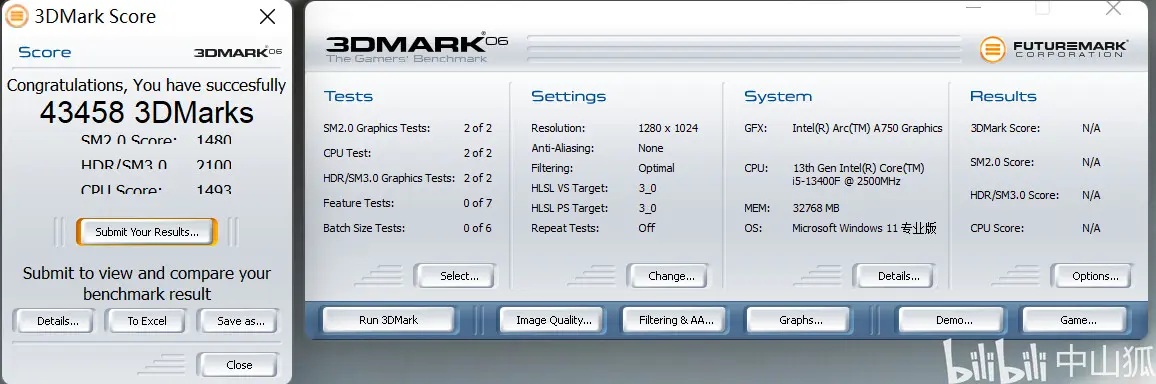Click the Anti-Aliasing None value
The height and width of the screenshot is (384, 1156).
(x=651, y=148)
